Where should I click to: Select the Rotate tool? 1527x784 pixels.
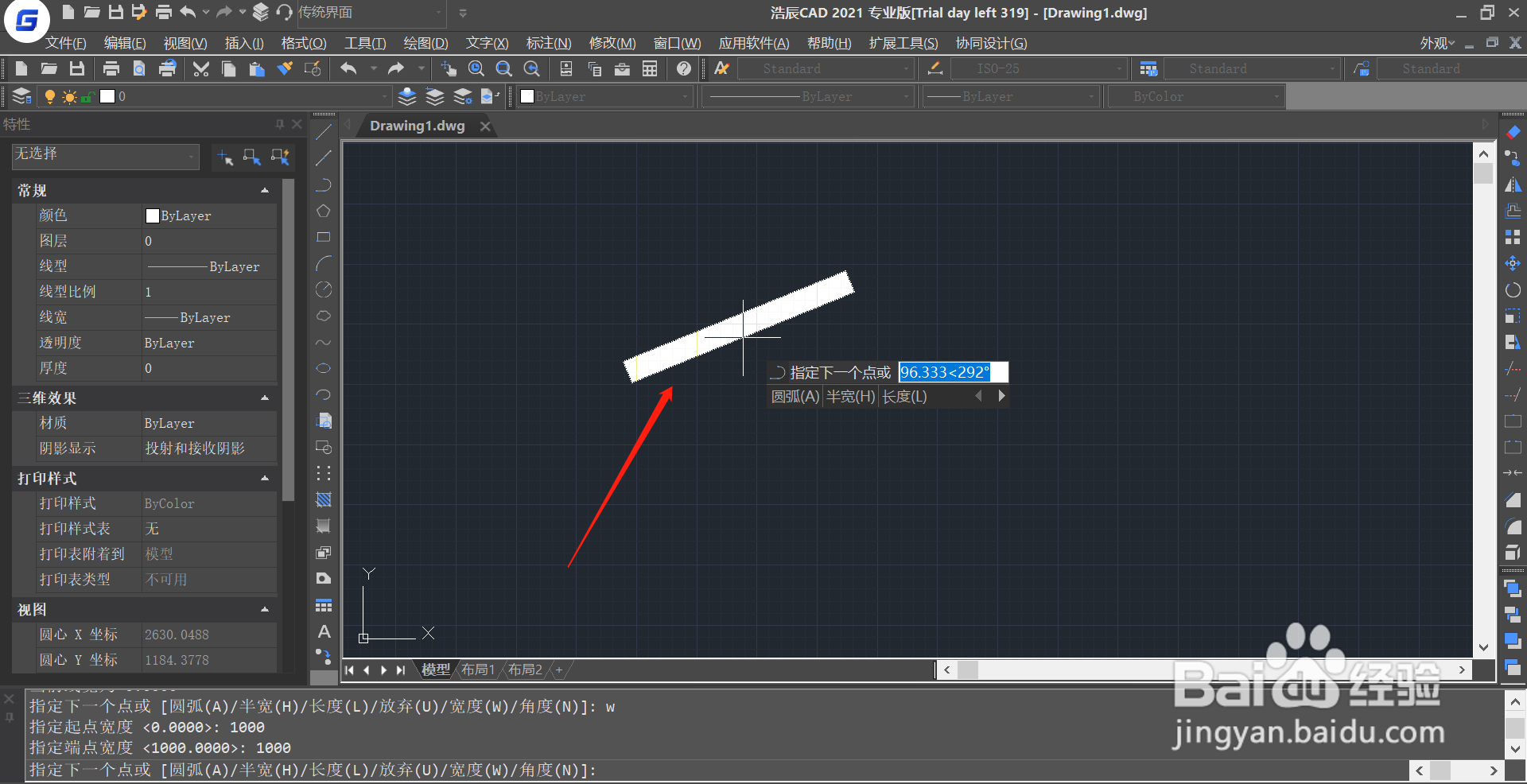(x=1513, y=289)
